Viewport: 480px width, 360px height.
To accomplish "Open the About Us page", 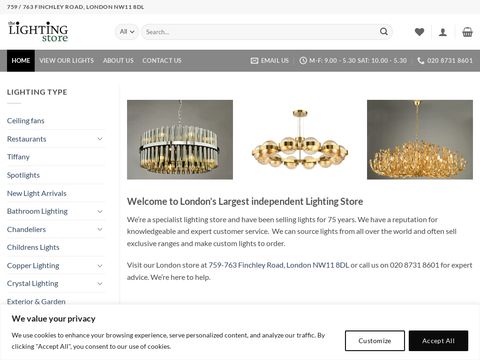I will [x=118, y=61].
